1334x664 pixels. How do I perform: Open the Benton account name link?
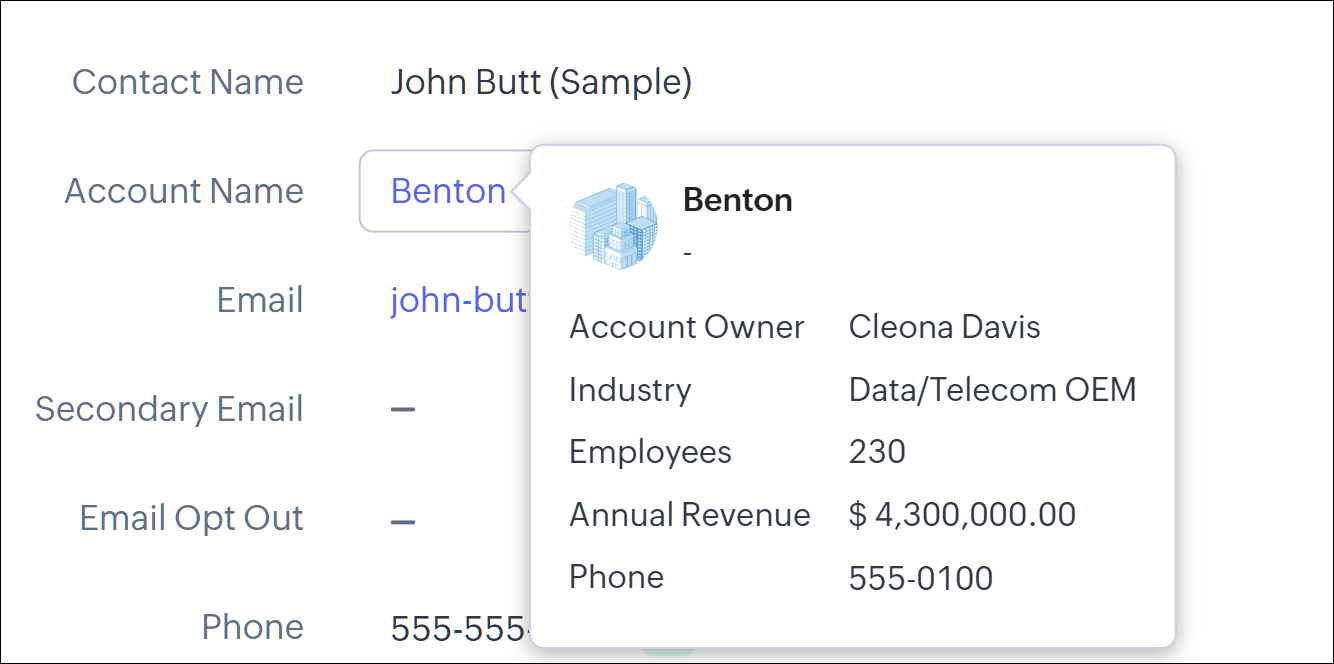448,191
